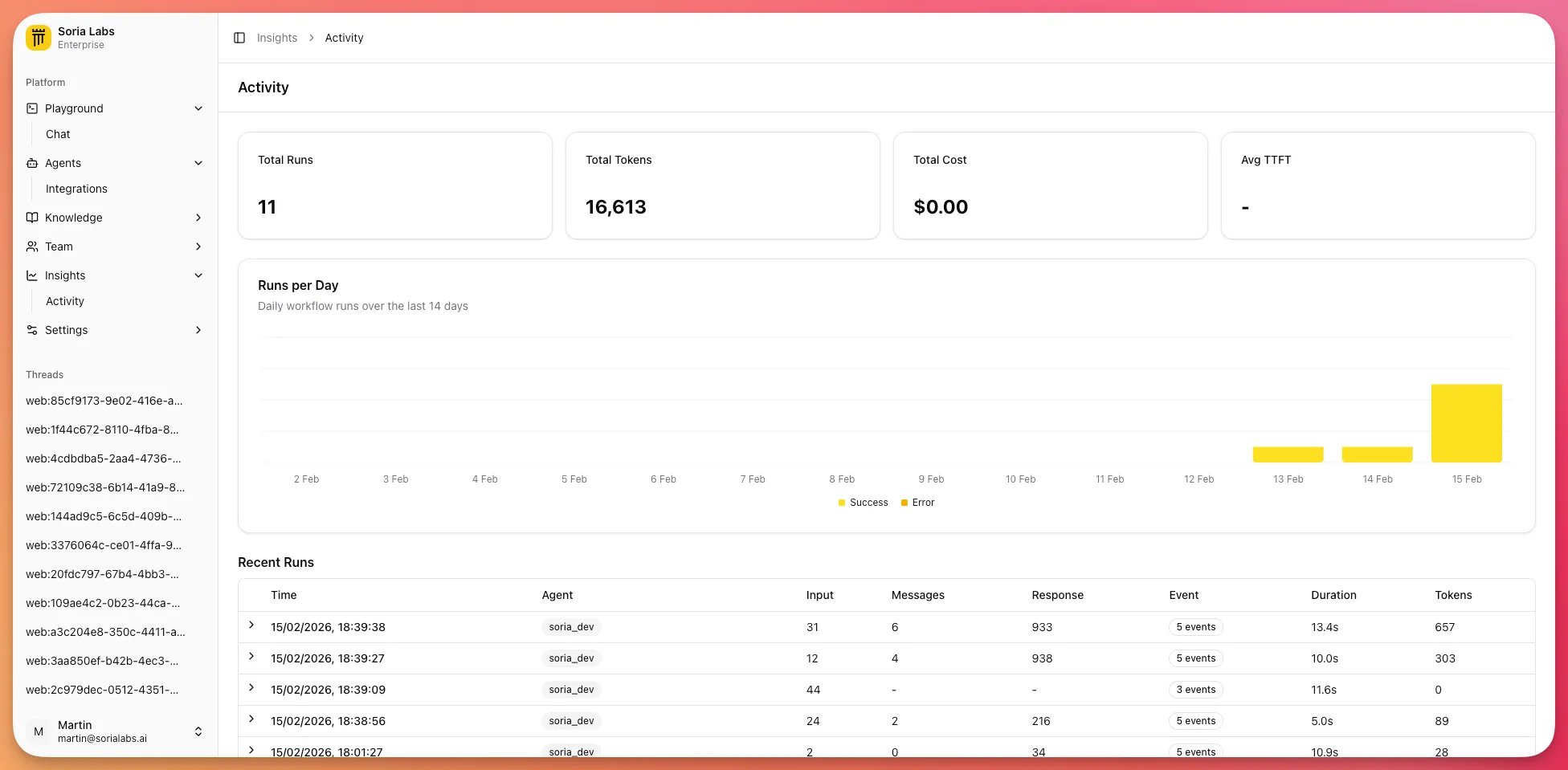This screenshot has height=770, width=1568.
Task: Click the Insights chart icon
Action: coord(32,275)
